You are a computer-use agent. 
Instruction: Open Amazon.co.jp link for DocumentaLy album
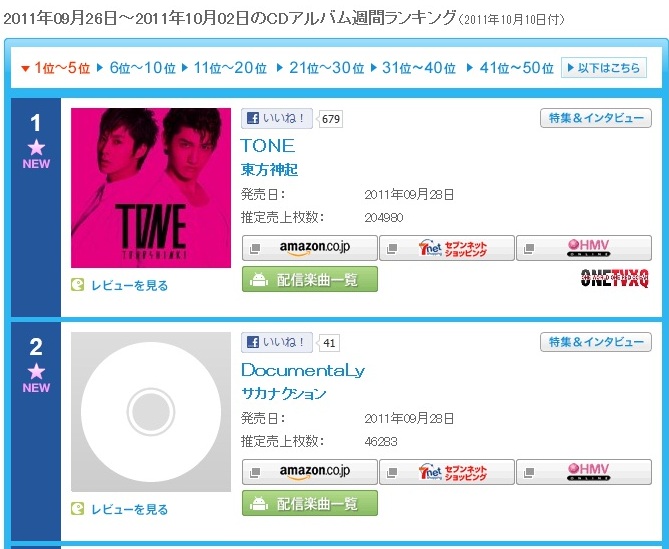pos(310,472)
